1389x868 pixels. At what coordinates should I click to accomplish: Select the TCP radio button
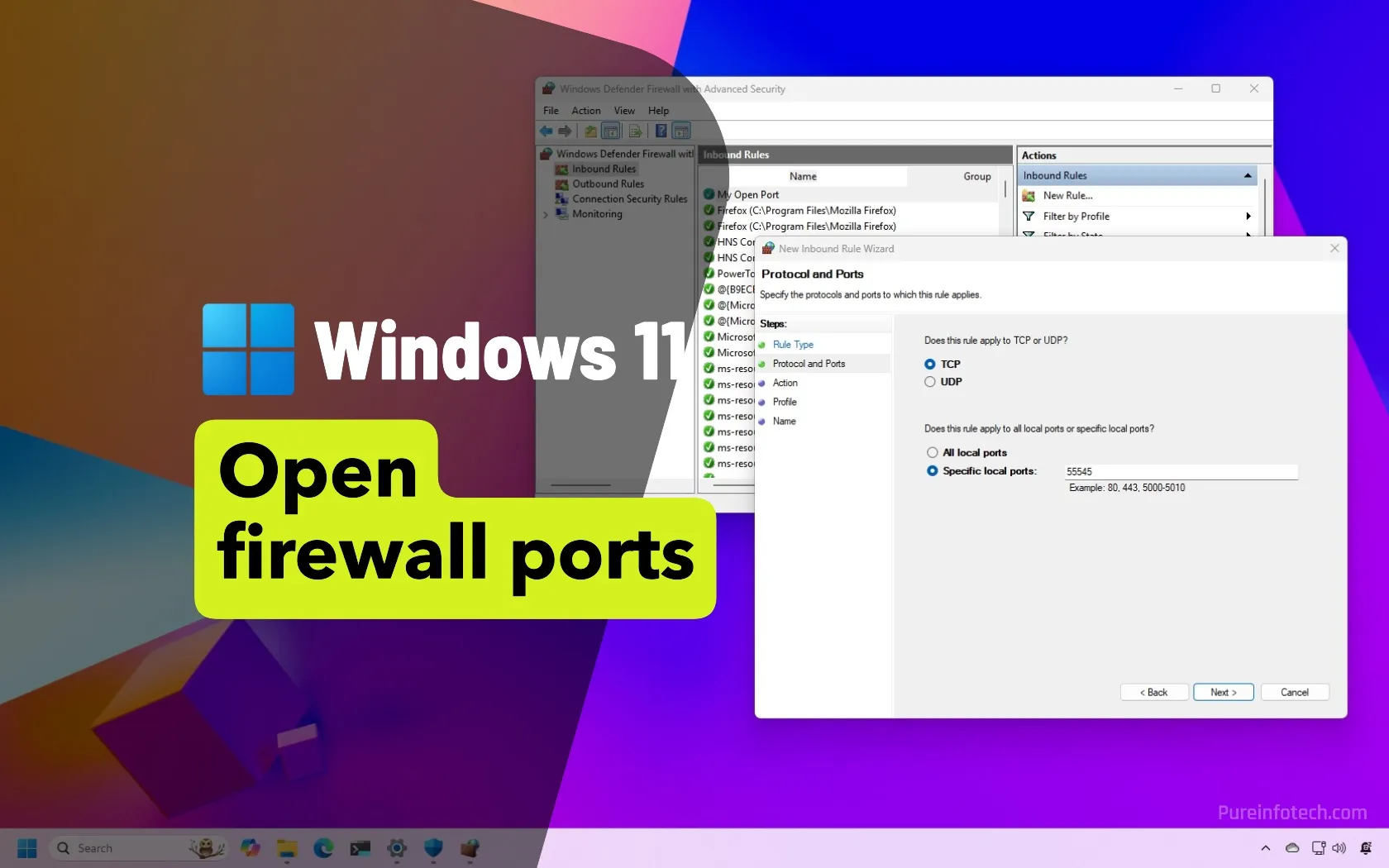click(x=930, y=364)
